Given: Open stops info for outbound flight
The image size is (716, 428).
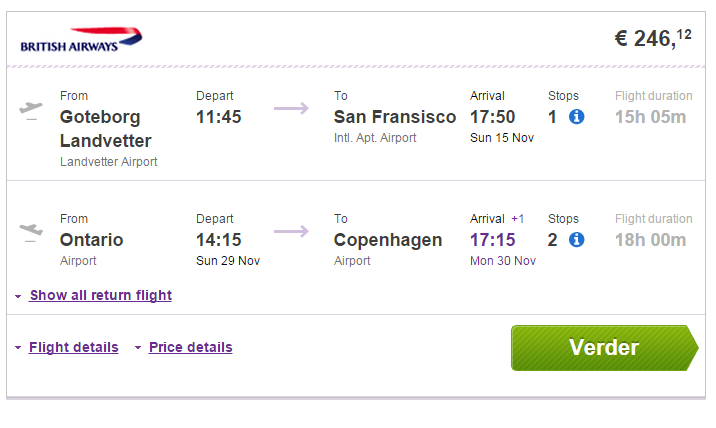Looking at the screenshot, I should pos(576,117).
